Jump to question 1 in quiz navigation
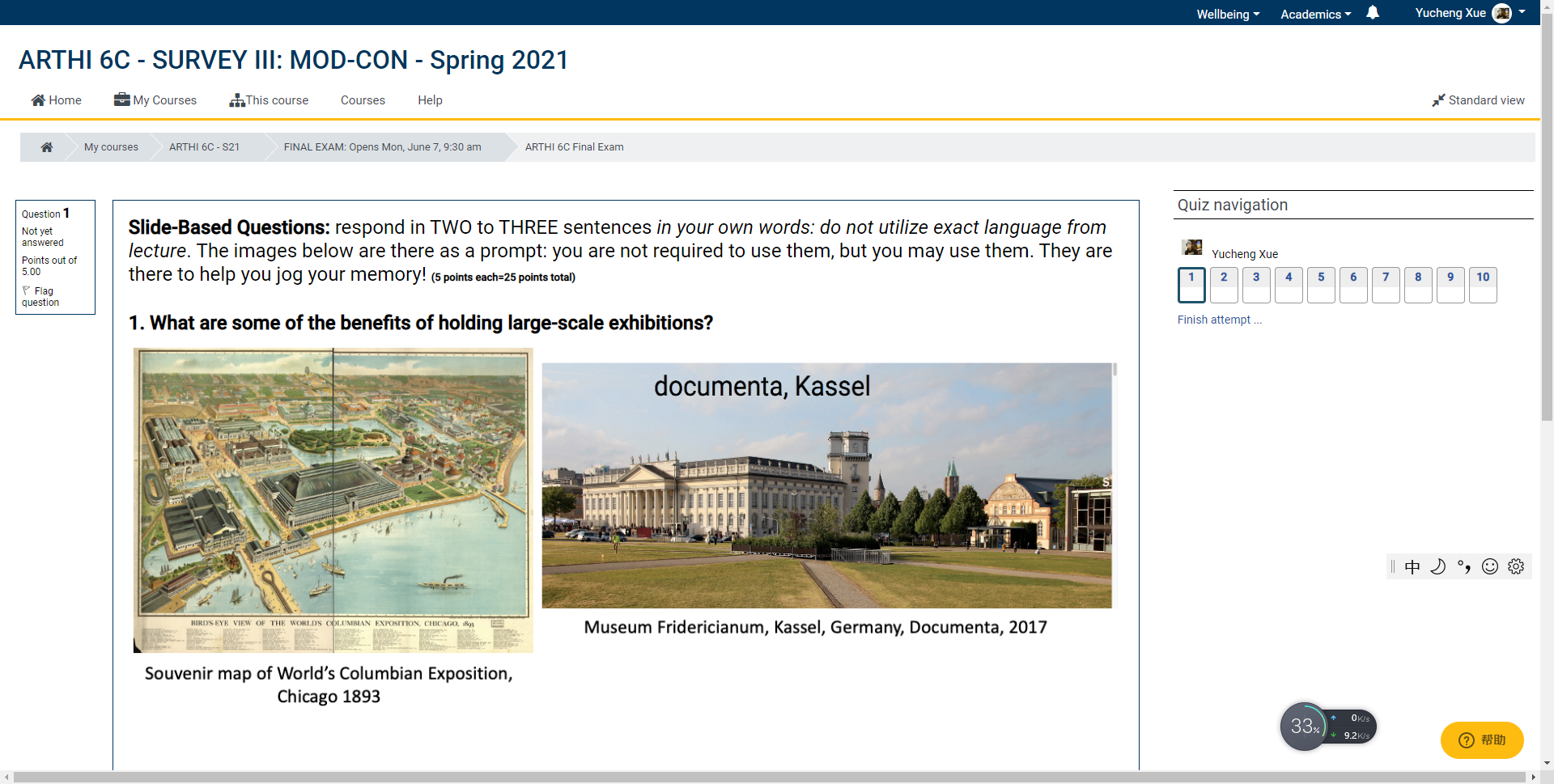1554x784 pixels. [1191, 285]
